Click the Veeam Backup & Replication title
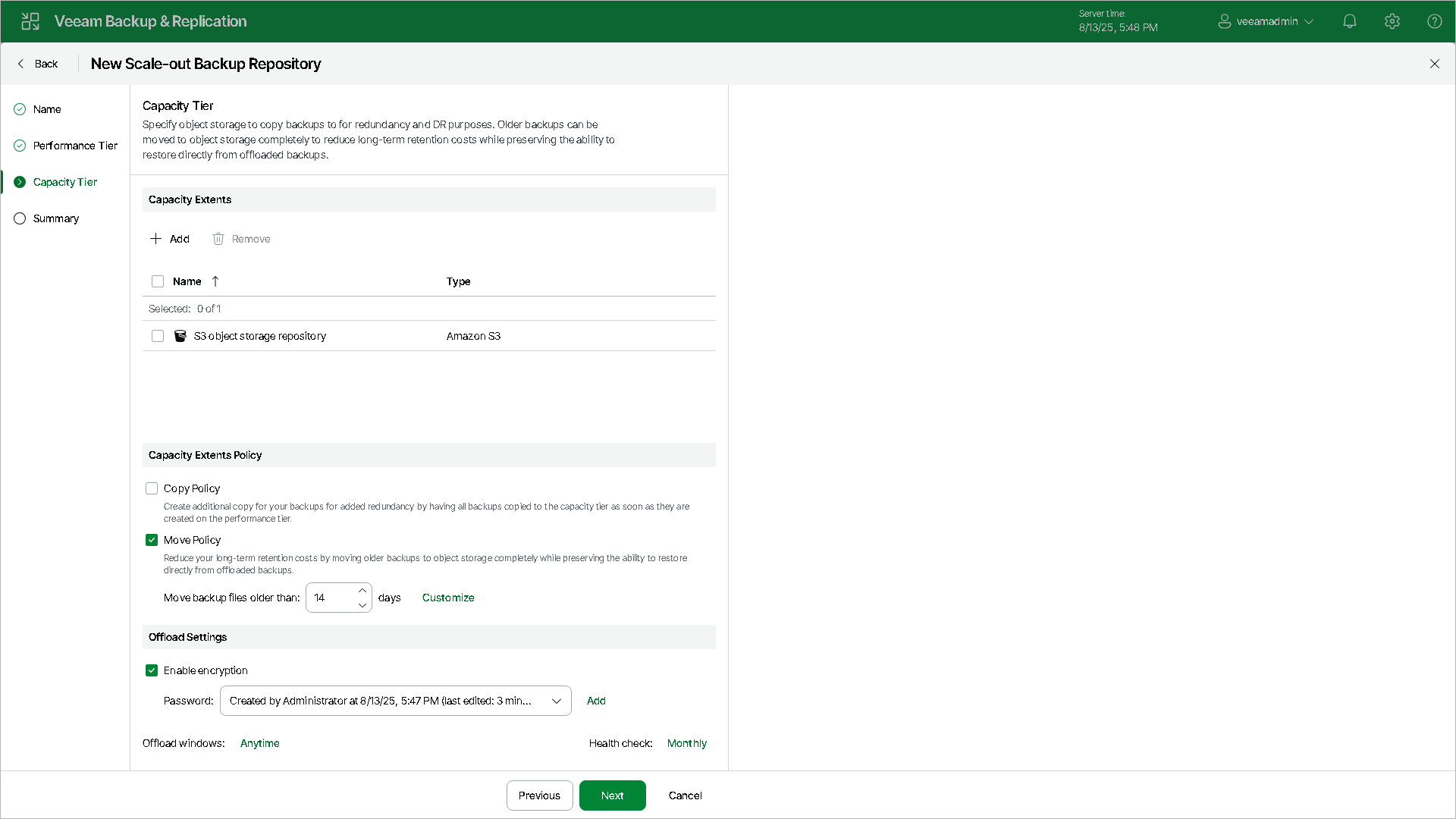Screen dimensions: 1456x819 coord(151,21)
